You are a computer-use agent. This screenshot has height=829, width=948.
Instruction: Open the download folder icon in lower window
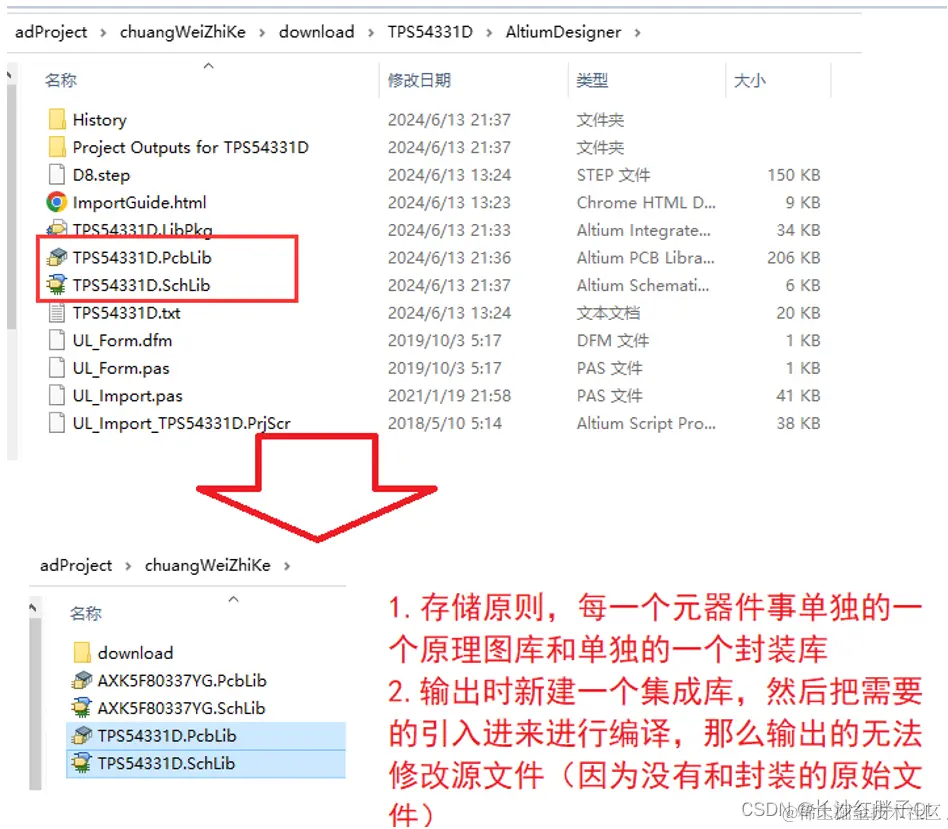pyautogui.click(x=82, y=652)
